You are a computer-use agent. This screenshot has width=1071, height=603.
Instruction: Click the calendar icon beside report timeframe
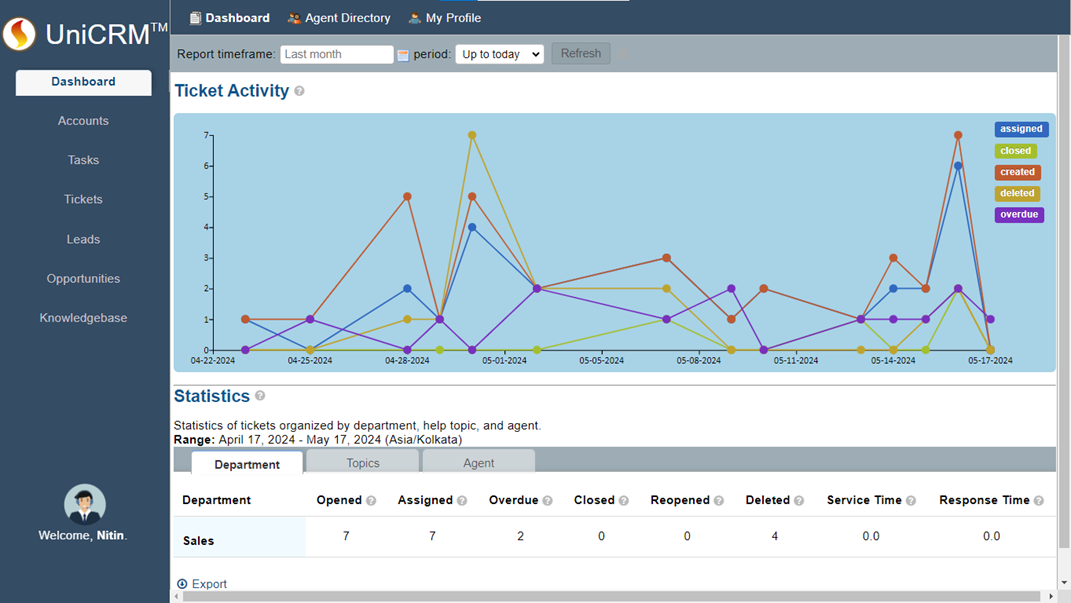pyautogui.click(x=403, y=55)
